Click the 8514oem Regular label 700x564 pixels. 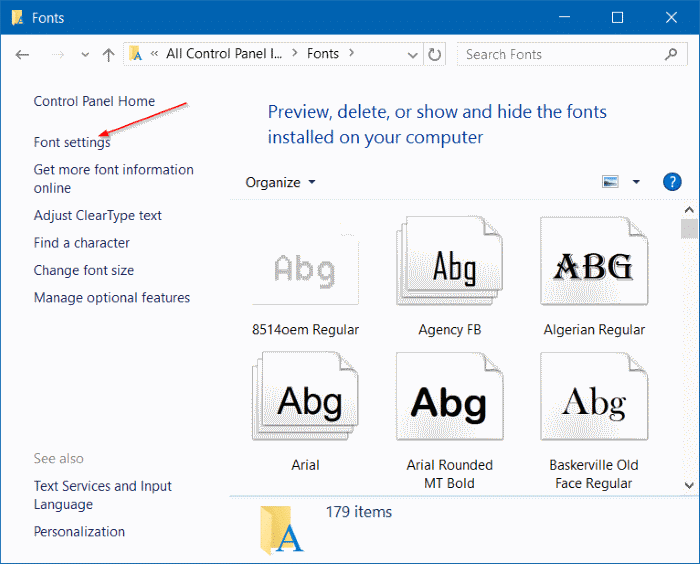pyautogui.click(x=305, y=330)
